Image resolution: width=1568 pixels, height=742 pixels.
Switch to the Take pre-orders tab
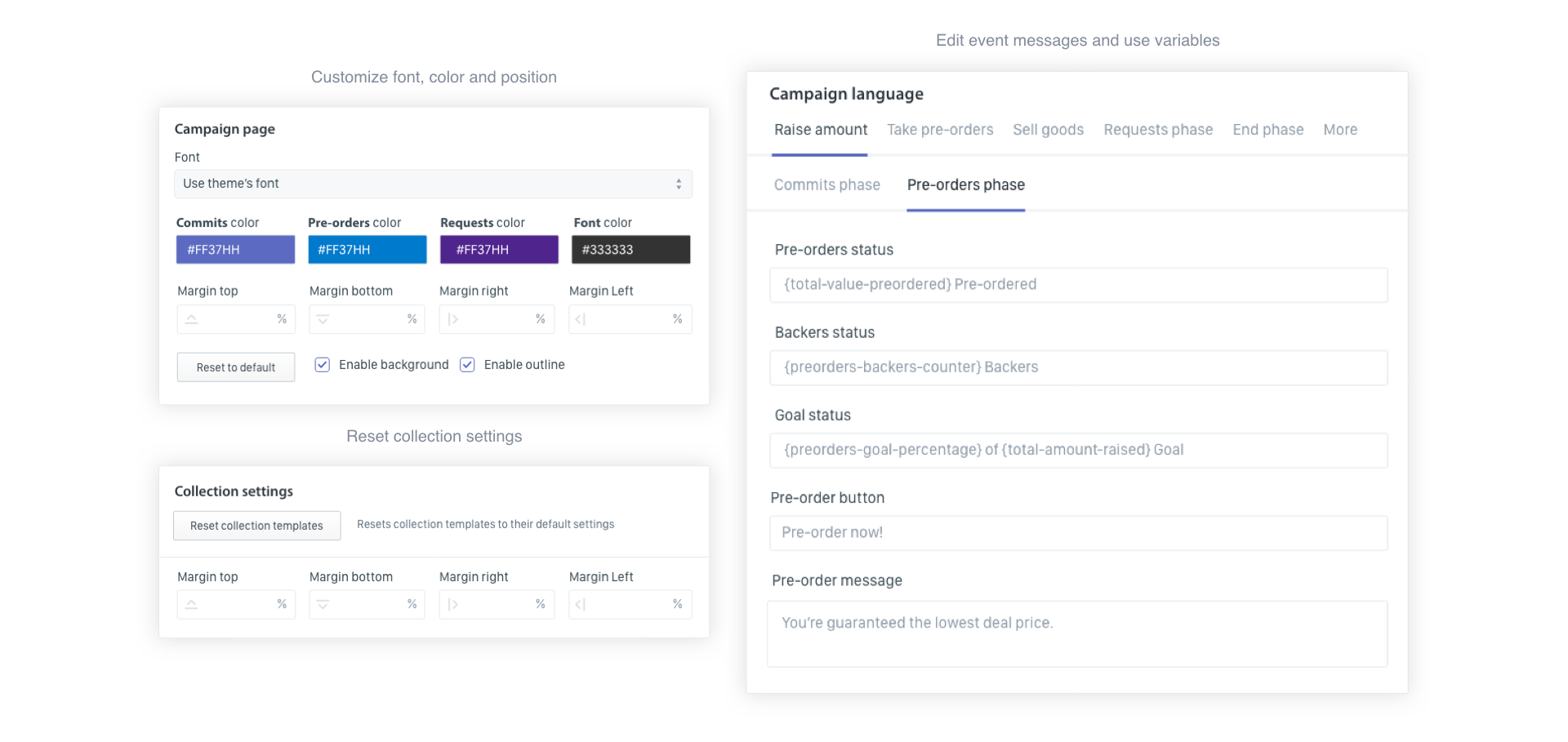tap(940, 130)
